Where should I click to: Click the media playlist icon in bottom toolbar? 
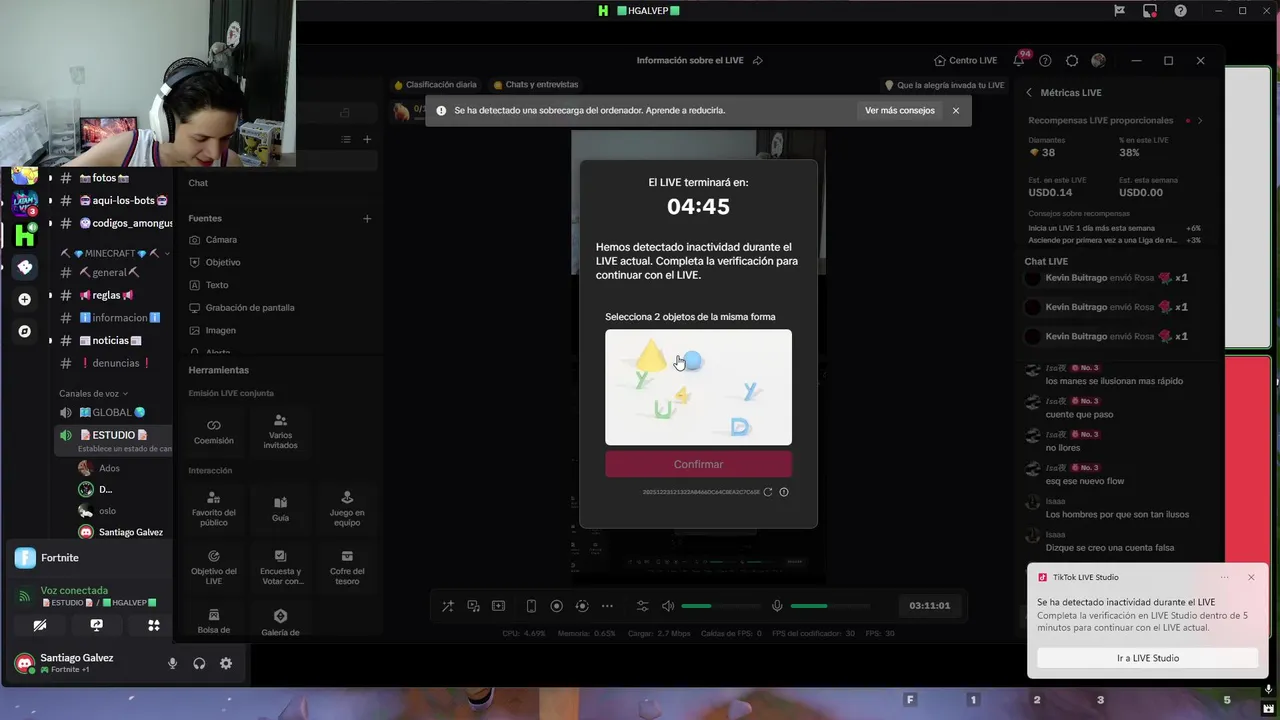tap(473, 606)
